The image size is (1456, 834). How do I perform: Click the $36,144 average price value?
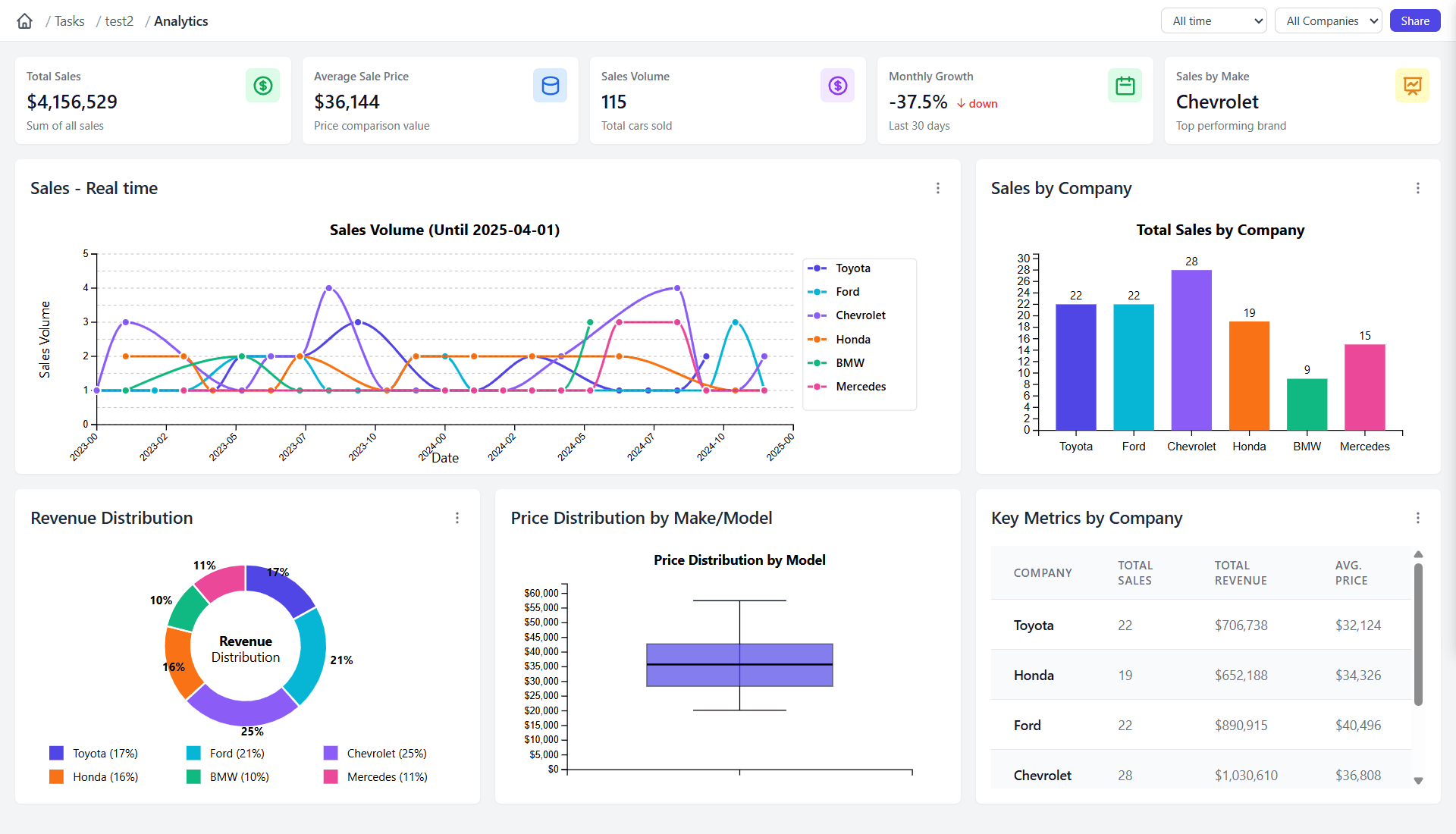(347, 102)
